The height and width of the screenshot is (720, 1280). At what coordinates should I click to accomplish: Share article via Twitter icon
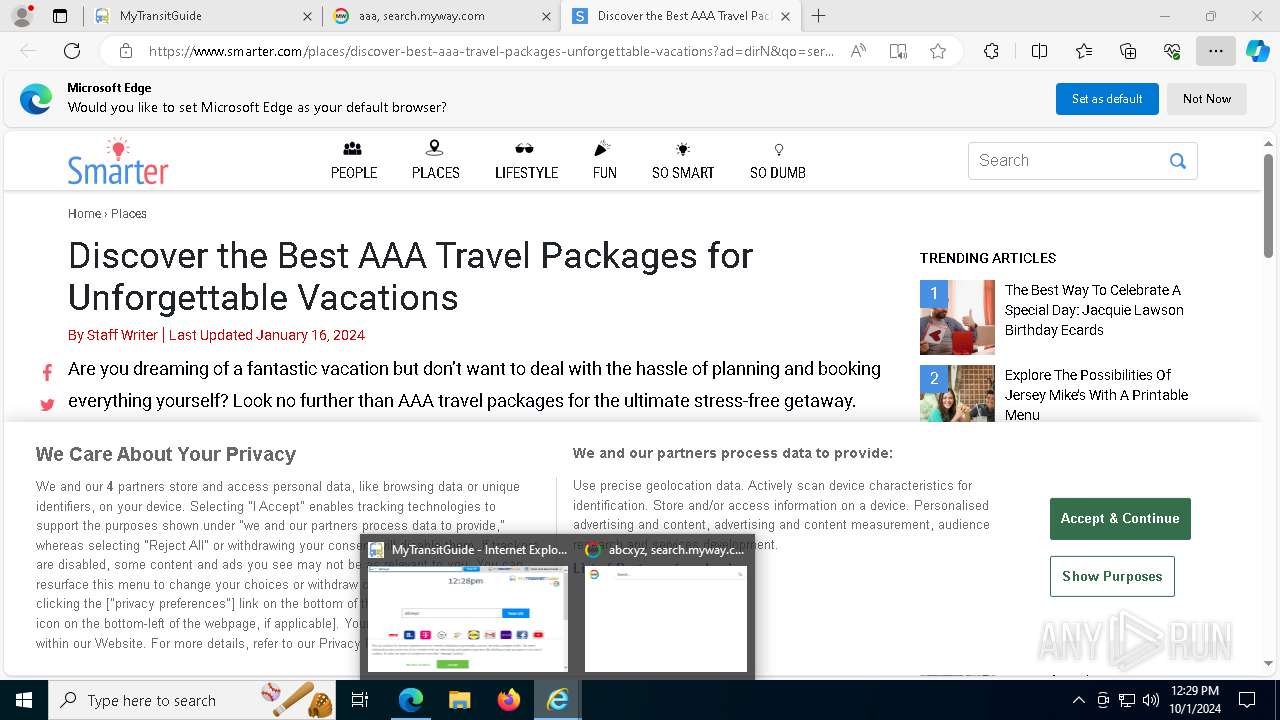coord(47,405)
